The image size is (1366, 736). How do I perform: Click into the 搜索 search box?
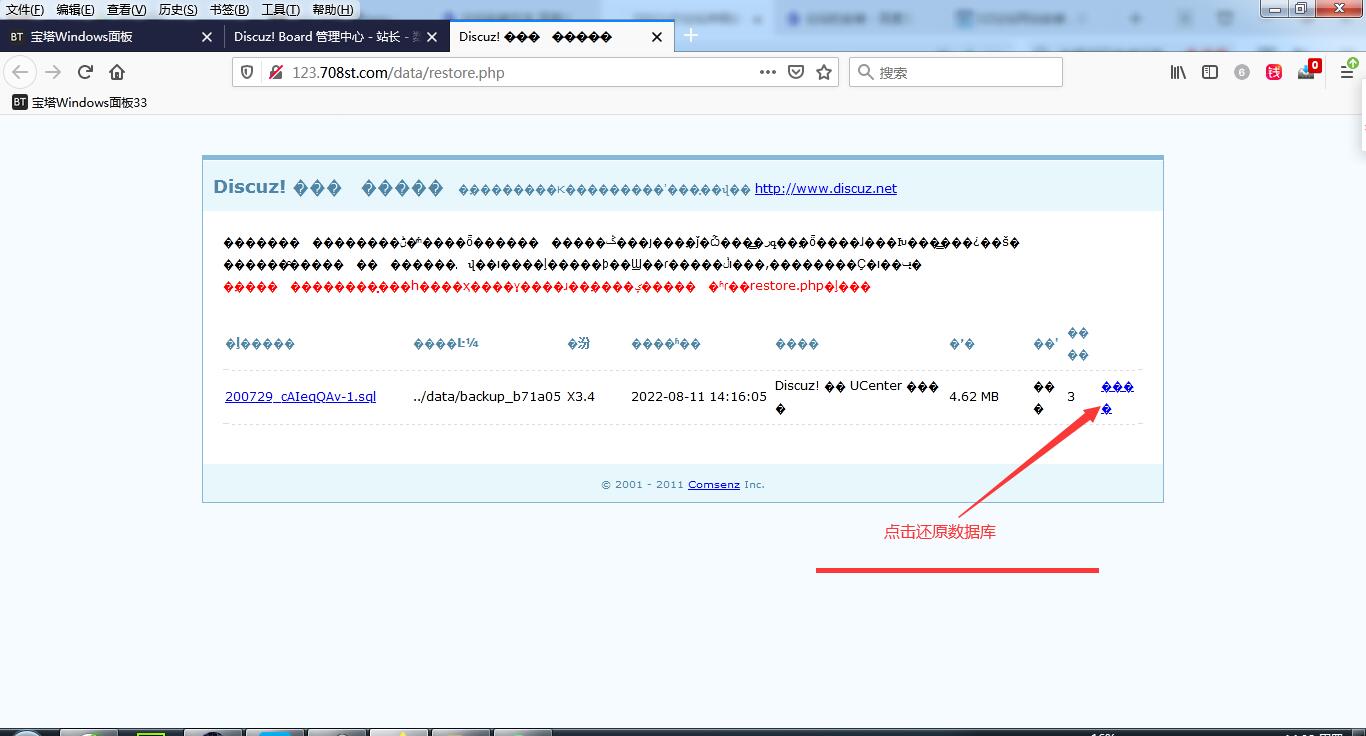[956, 72]
